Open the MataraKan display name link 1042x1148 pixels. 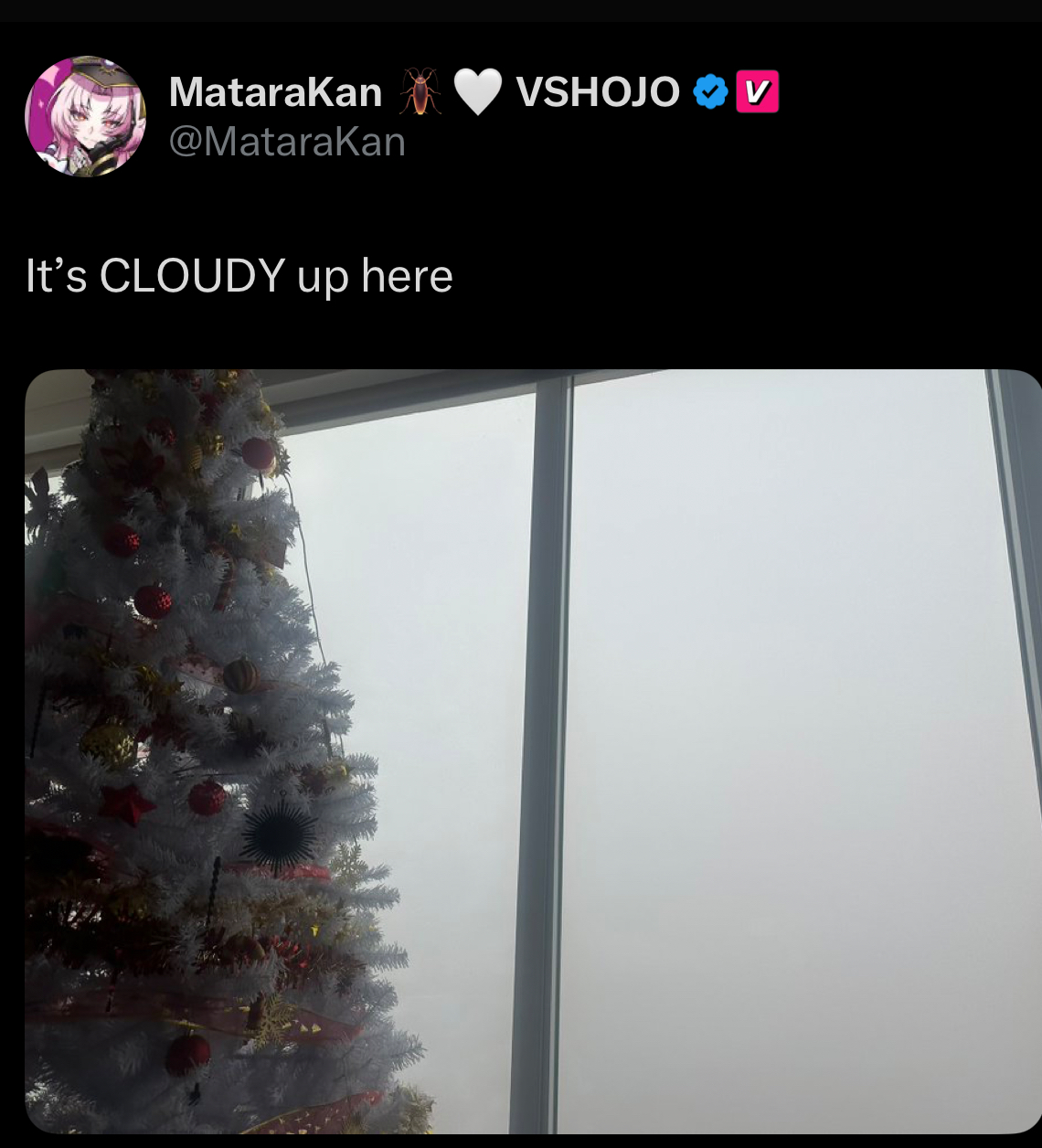(275, 92)
